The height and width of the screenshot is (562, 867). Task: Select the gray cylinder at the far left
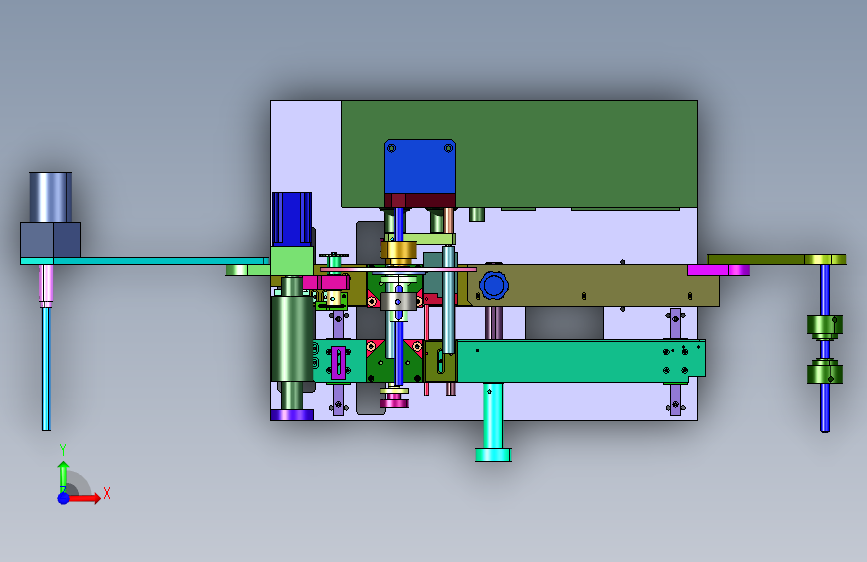coord(50,197)
